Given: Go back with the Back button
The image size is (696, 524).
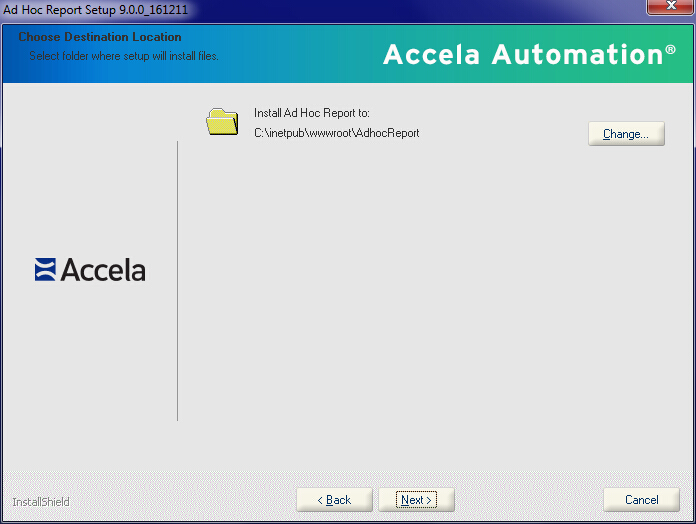Looking at the screenshot, I should 334,500.
